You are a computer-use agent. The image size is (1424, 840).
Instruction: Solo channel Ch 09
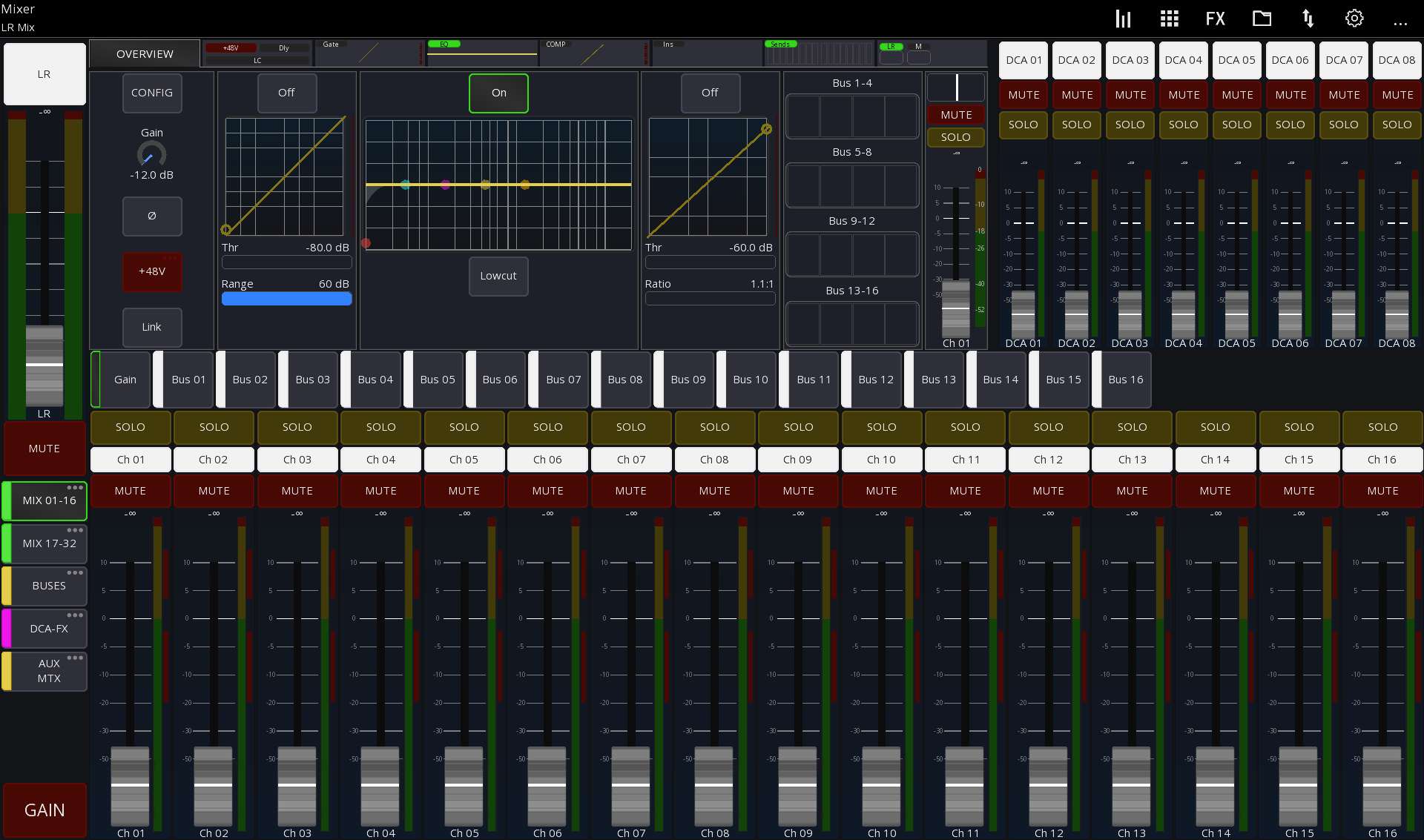point(798,427)
